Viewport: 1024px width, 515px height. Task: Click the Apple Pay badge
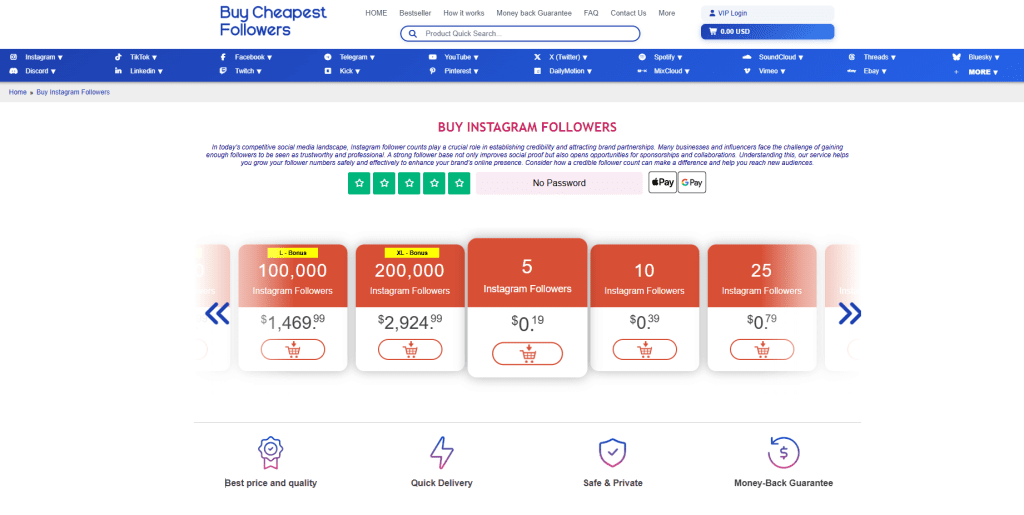(x=662, y=183)
